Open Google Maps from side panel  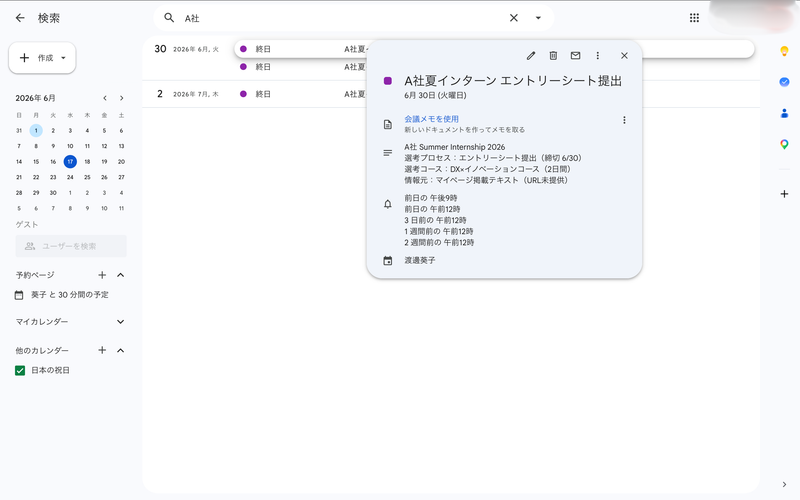(784, 144)
